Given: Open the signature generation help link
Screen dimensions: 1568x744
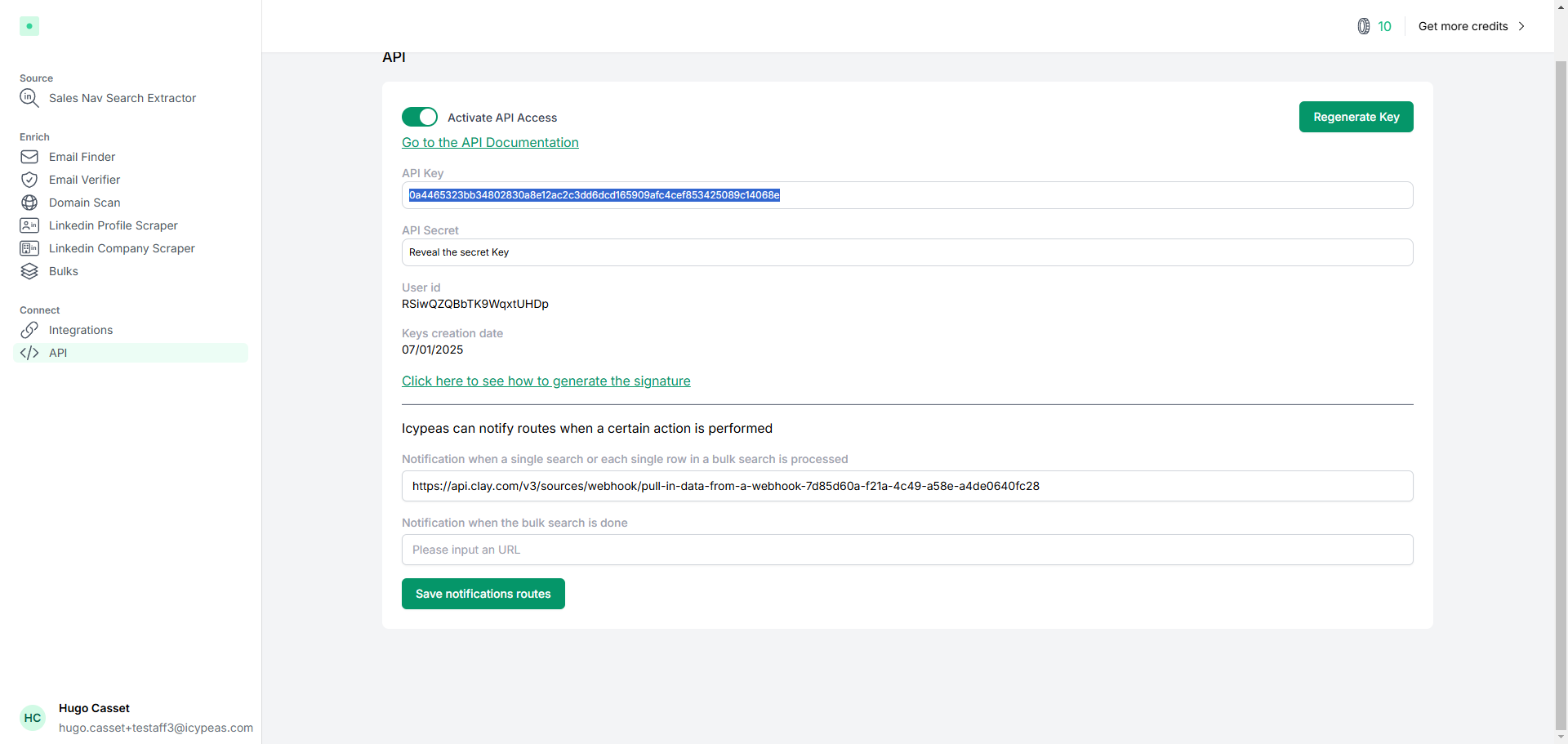Looking at the screenshot, I should (x=546, y=381).
